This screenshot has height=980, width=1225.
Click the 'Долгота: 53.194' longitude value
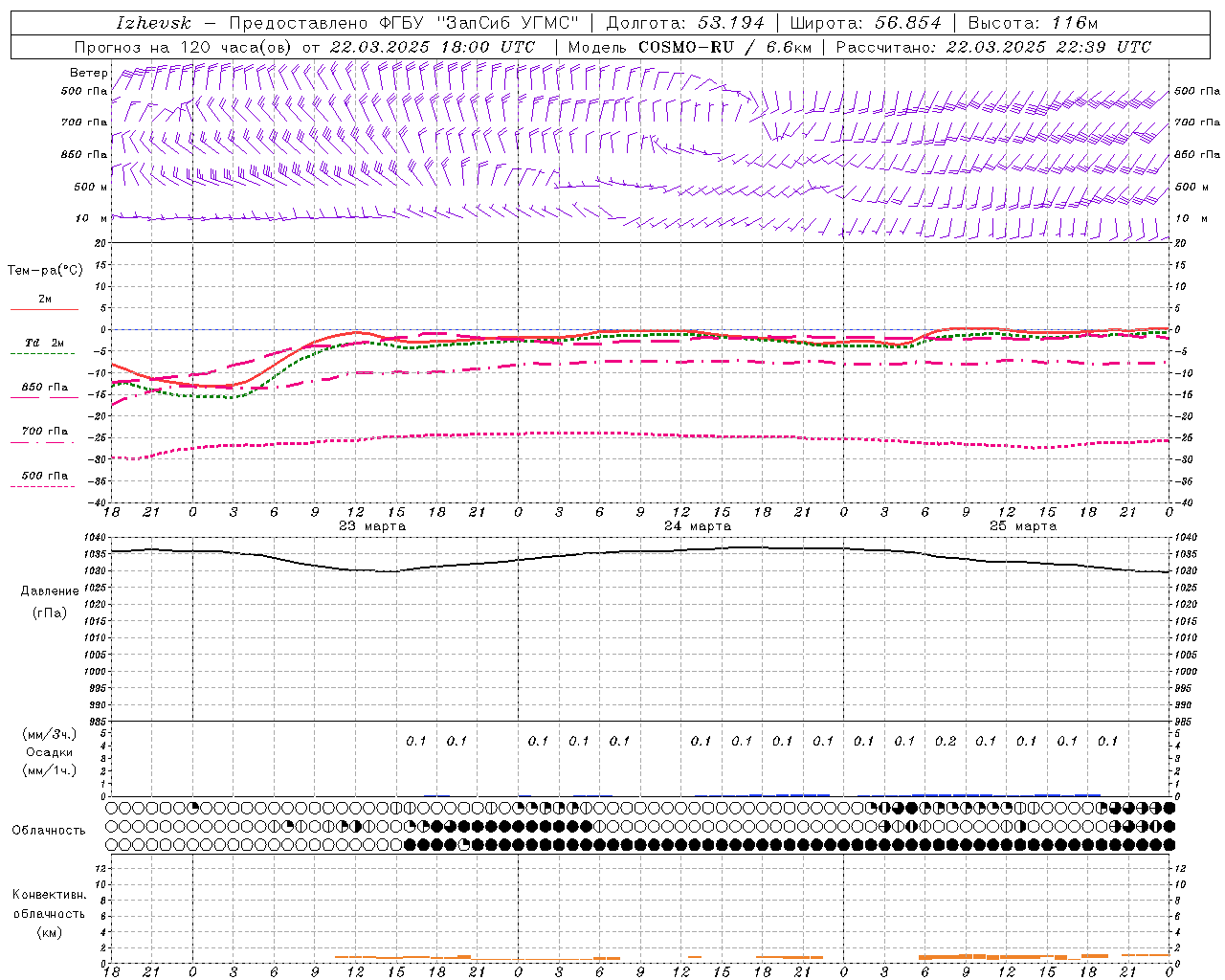(x=685, y=23)
